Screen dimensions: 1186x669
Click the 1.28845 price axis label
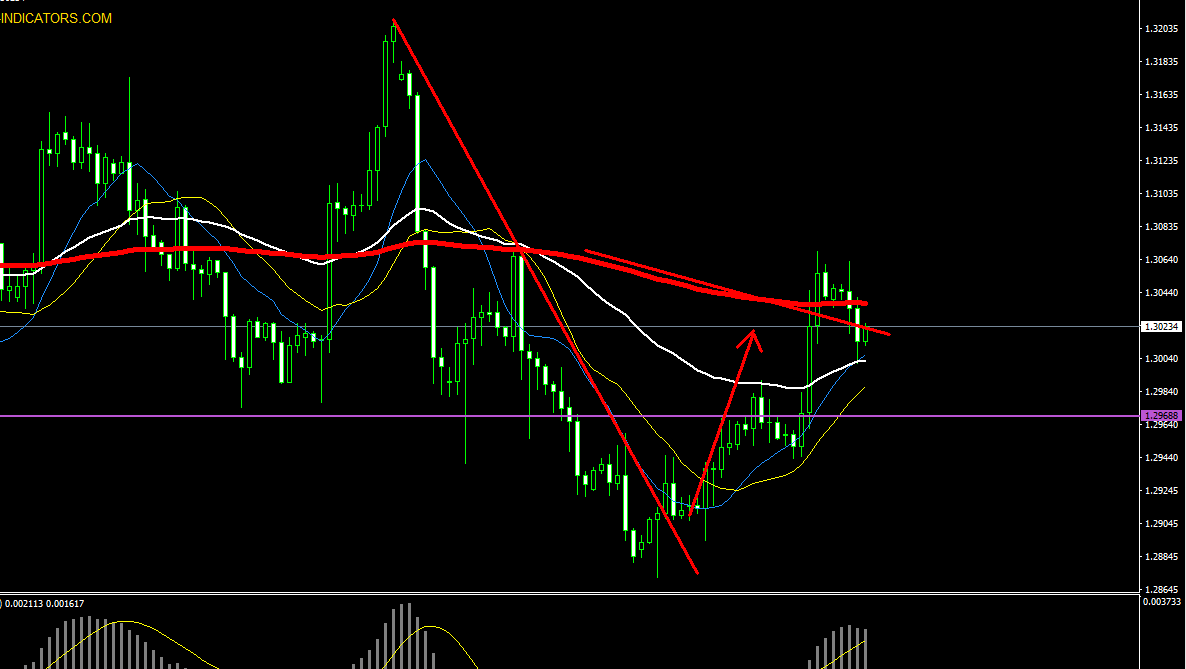(1162, 556)
